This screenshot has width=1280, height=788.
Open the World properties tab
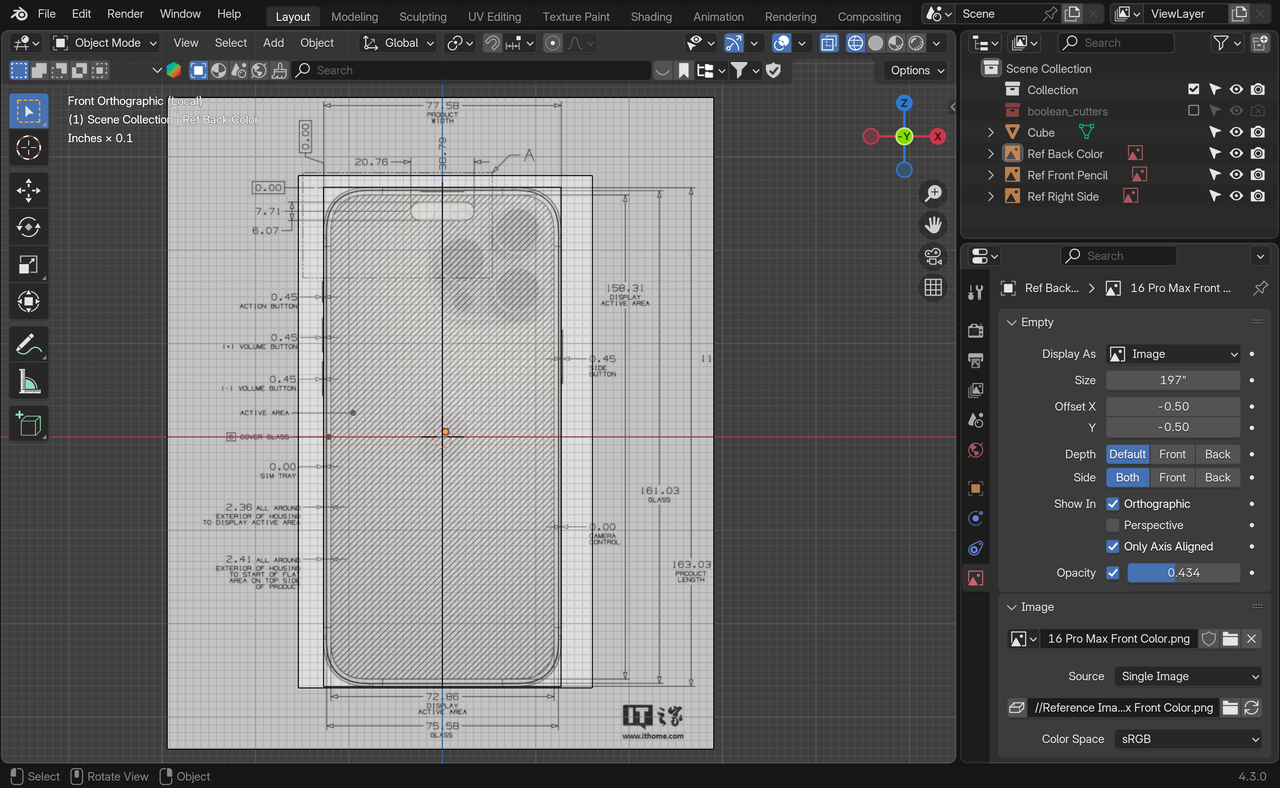tap(976, 450)
